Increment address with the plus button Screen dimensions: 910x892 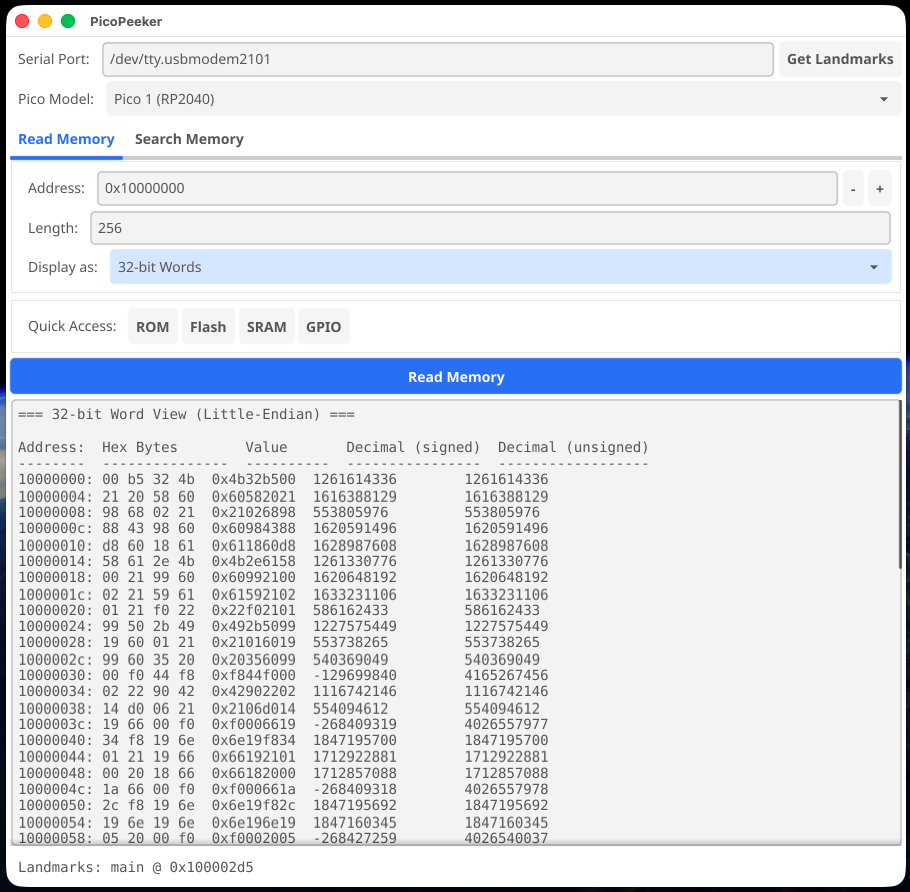click(x=880, y=189)
